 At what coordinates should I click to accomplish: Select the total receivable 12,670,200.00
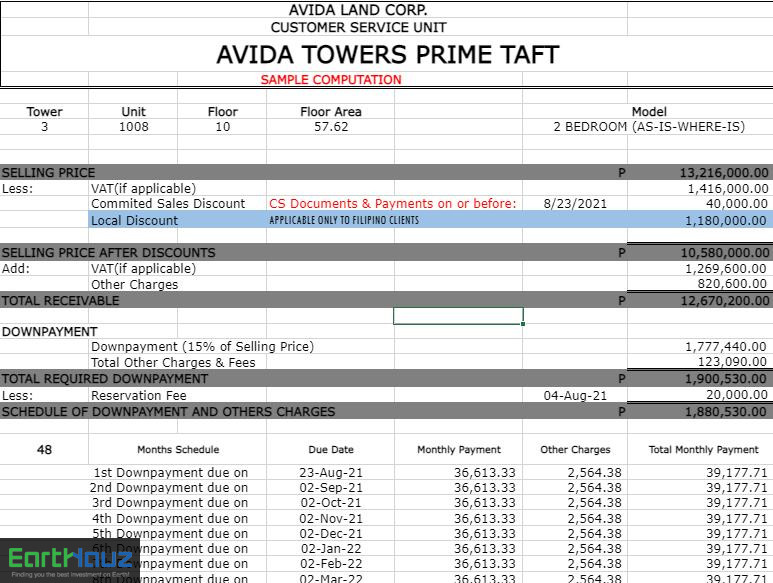pos(725,301)
